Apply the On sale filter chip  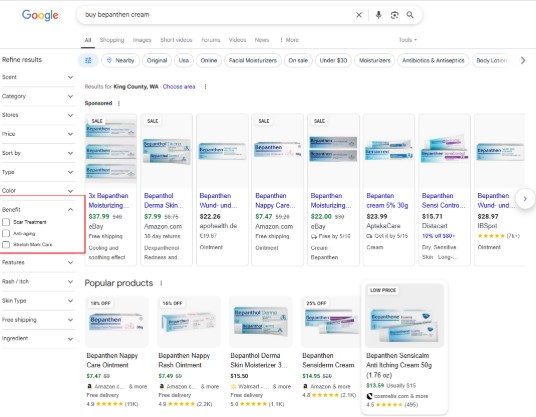pos(298,60)
